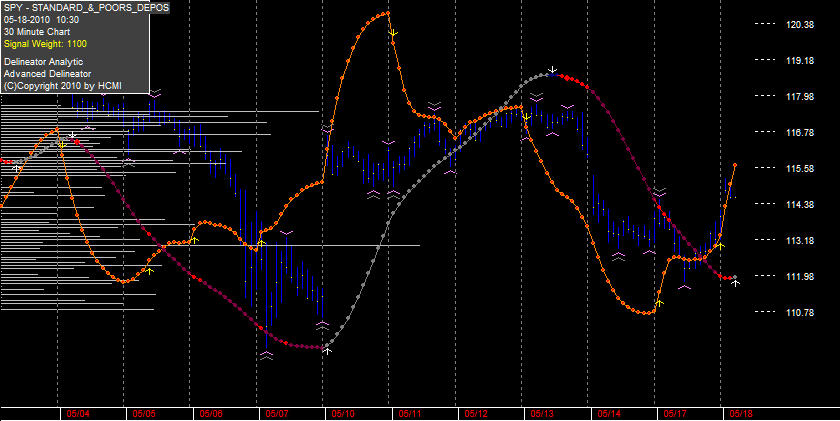
Task: Click white up arrow at 05/10 trough
Action: tap(328, 351)
